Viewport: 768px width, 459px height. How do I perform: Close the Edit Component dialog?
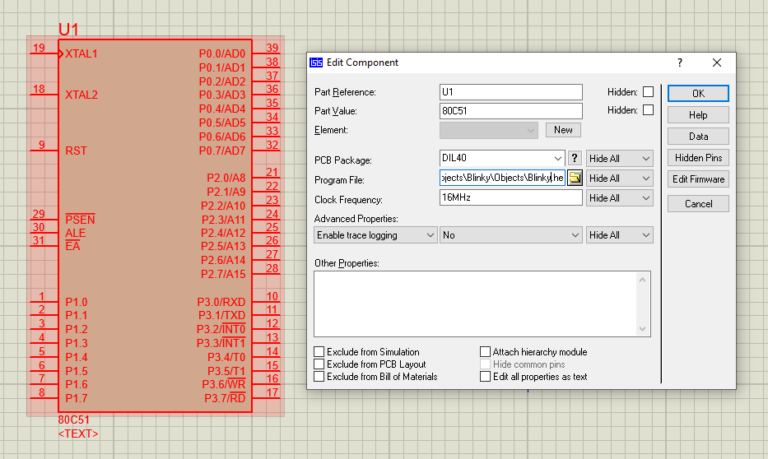[717, 63]
